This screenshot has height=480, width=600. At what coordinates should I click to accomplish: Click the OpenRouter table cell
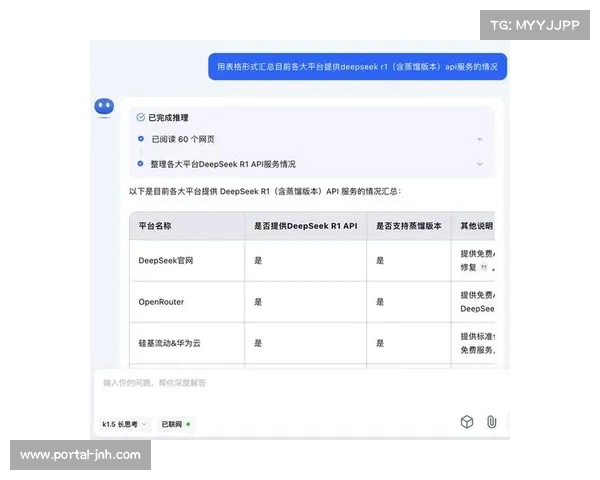(x=161, y=301)
